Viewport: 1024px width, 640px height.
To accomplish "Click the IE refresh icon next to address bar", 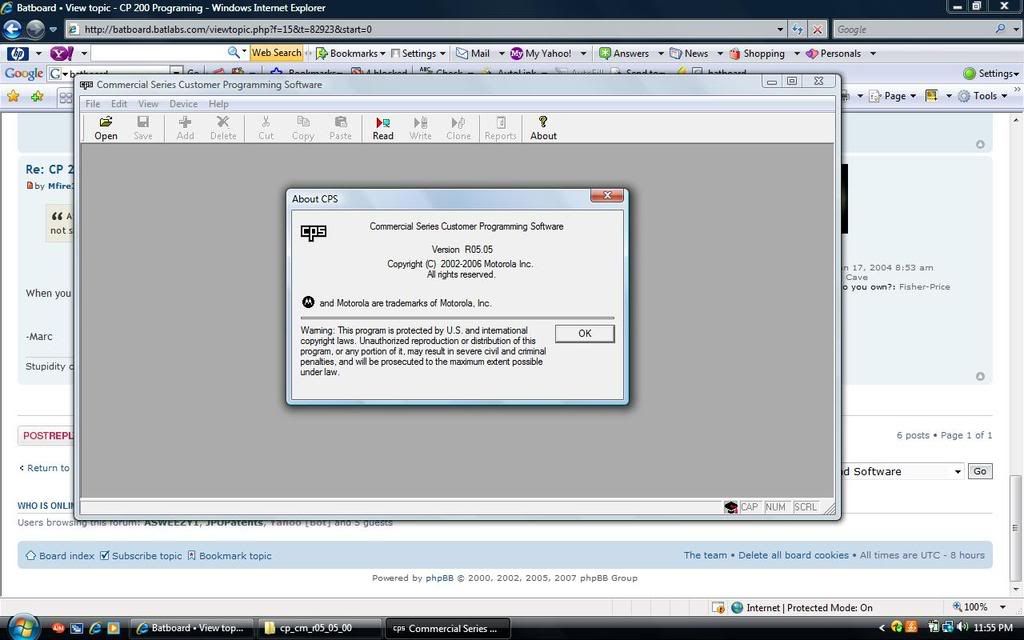I will (x=797, y=29).
